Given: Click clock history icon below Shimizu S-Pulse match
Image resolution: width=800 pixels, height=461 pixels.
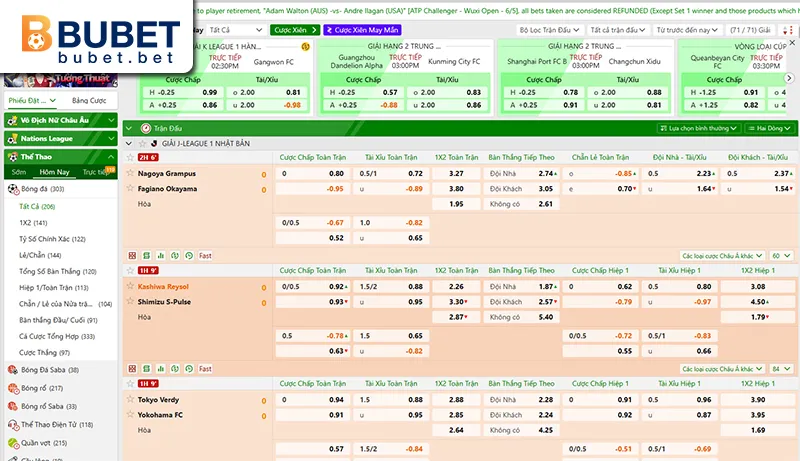Looking at the screenshot, I should (189, 369).
